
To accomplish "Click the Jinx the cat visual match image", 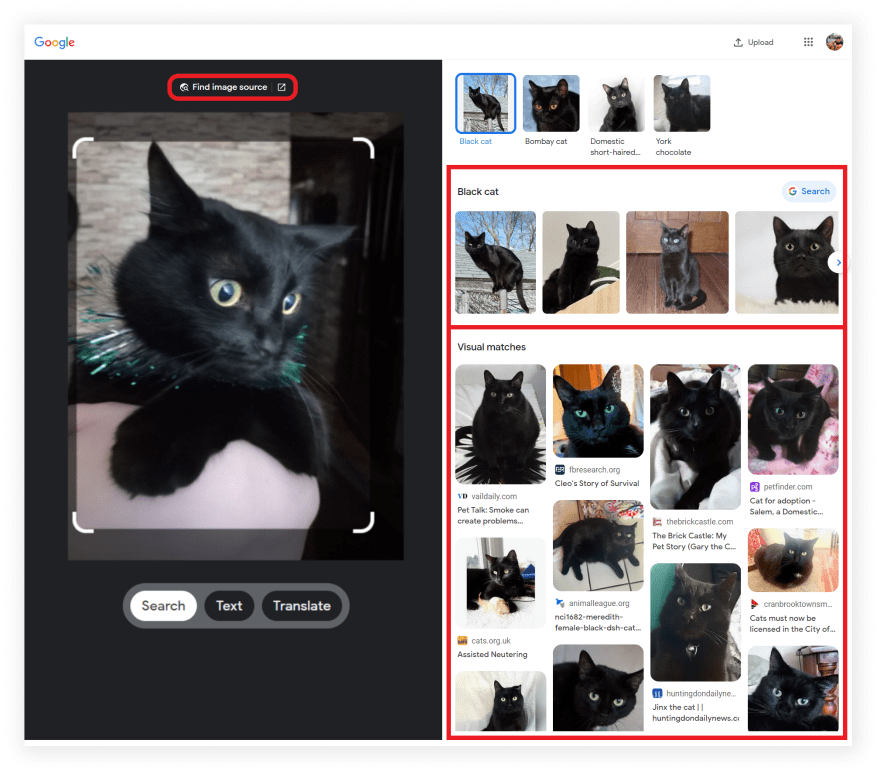I will click(695, 623).
